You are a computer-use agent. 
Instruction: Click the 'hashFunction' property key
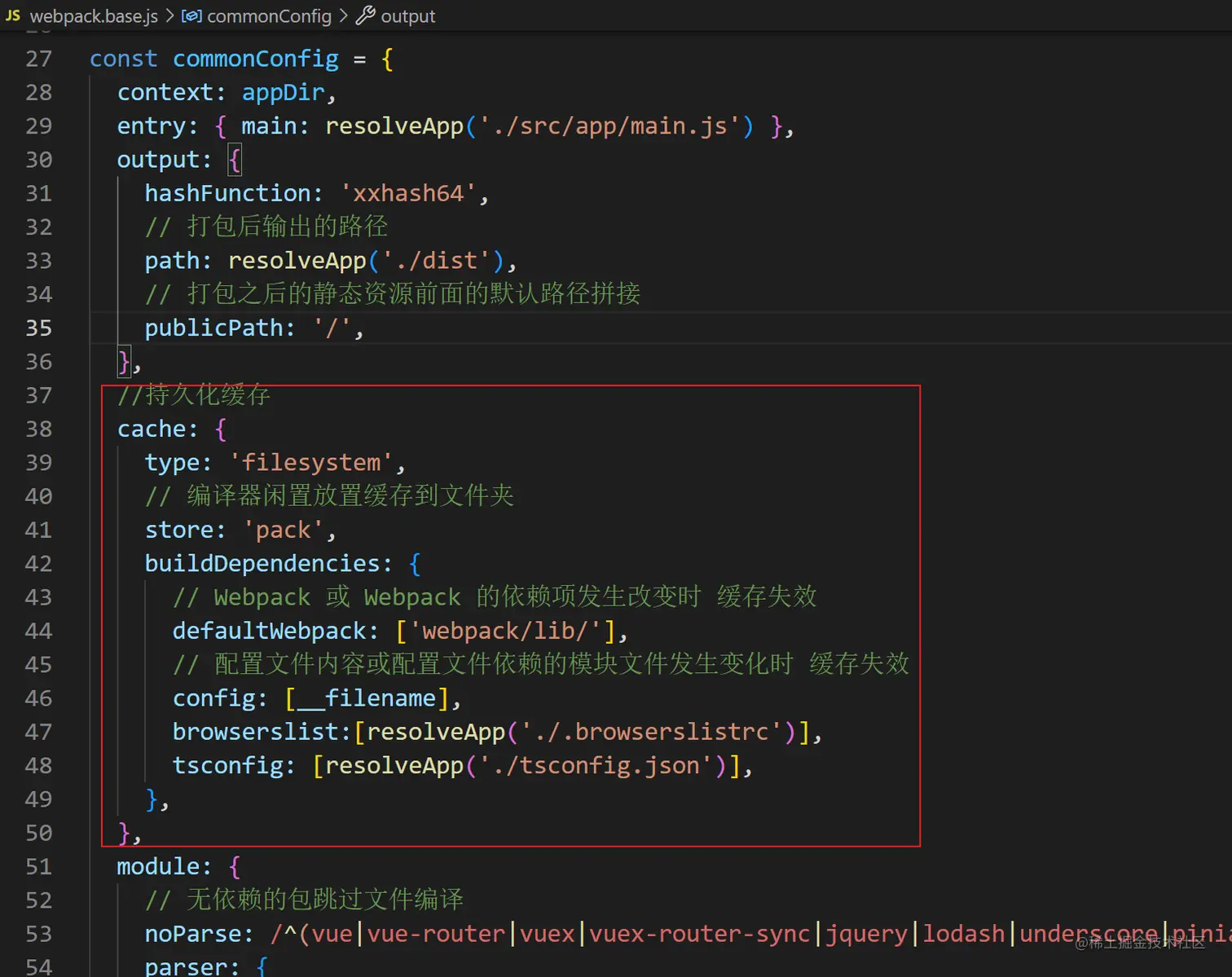228,193
